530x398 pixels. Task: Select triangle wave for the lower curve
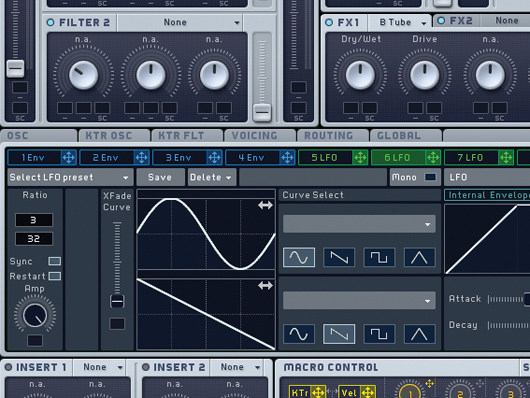click(x=419, y=334)
